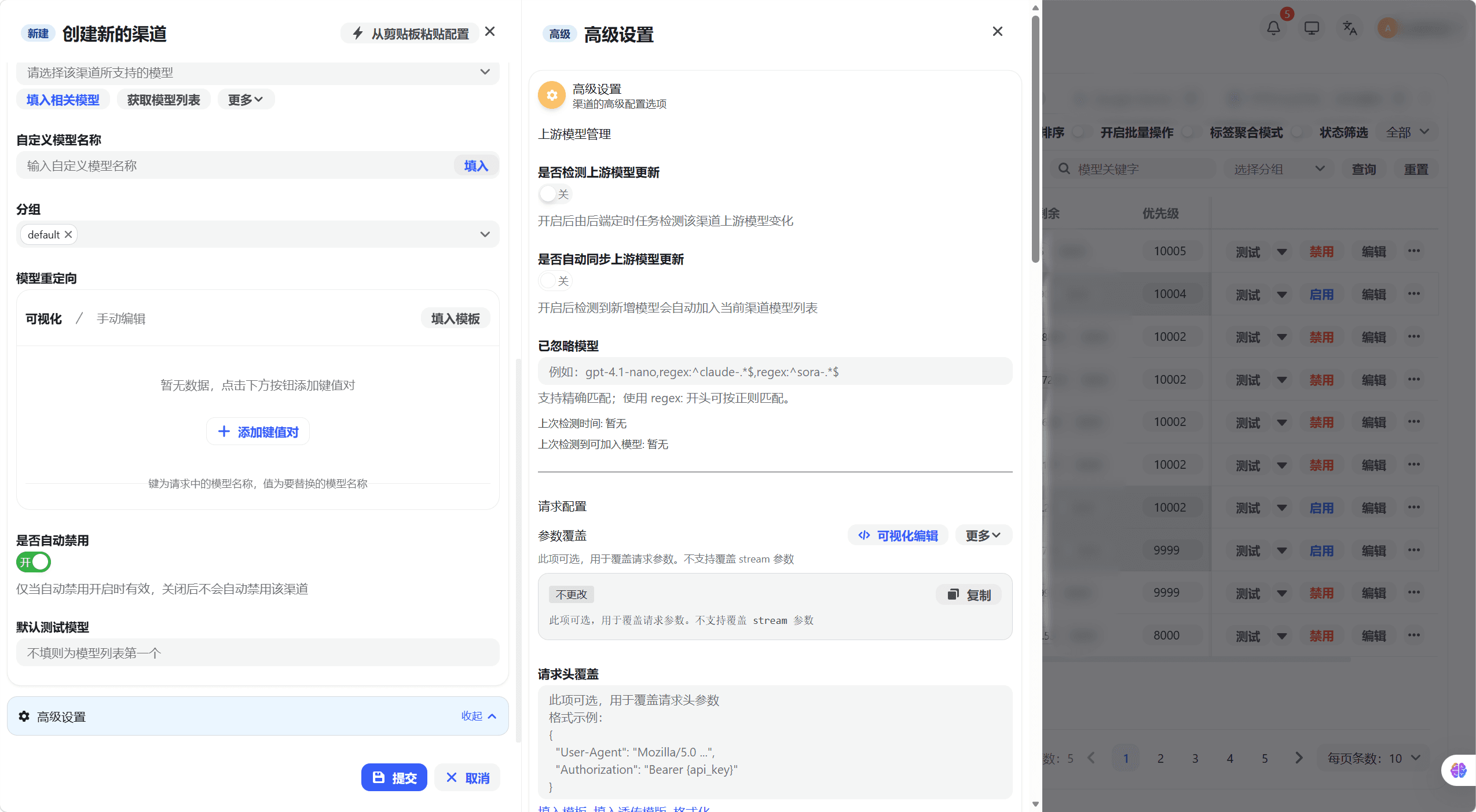The image size is (1476, 812).
Task: Disable the 是否自动禁用 toggle
Action: (34, 561)
